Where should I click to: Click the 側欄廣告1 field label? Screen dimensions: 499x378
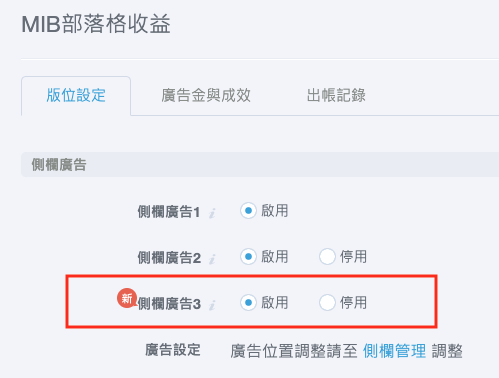pyautogui.click(x=169, y=212)
